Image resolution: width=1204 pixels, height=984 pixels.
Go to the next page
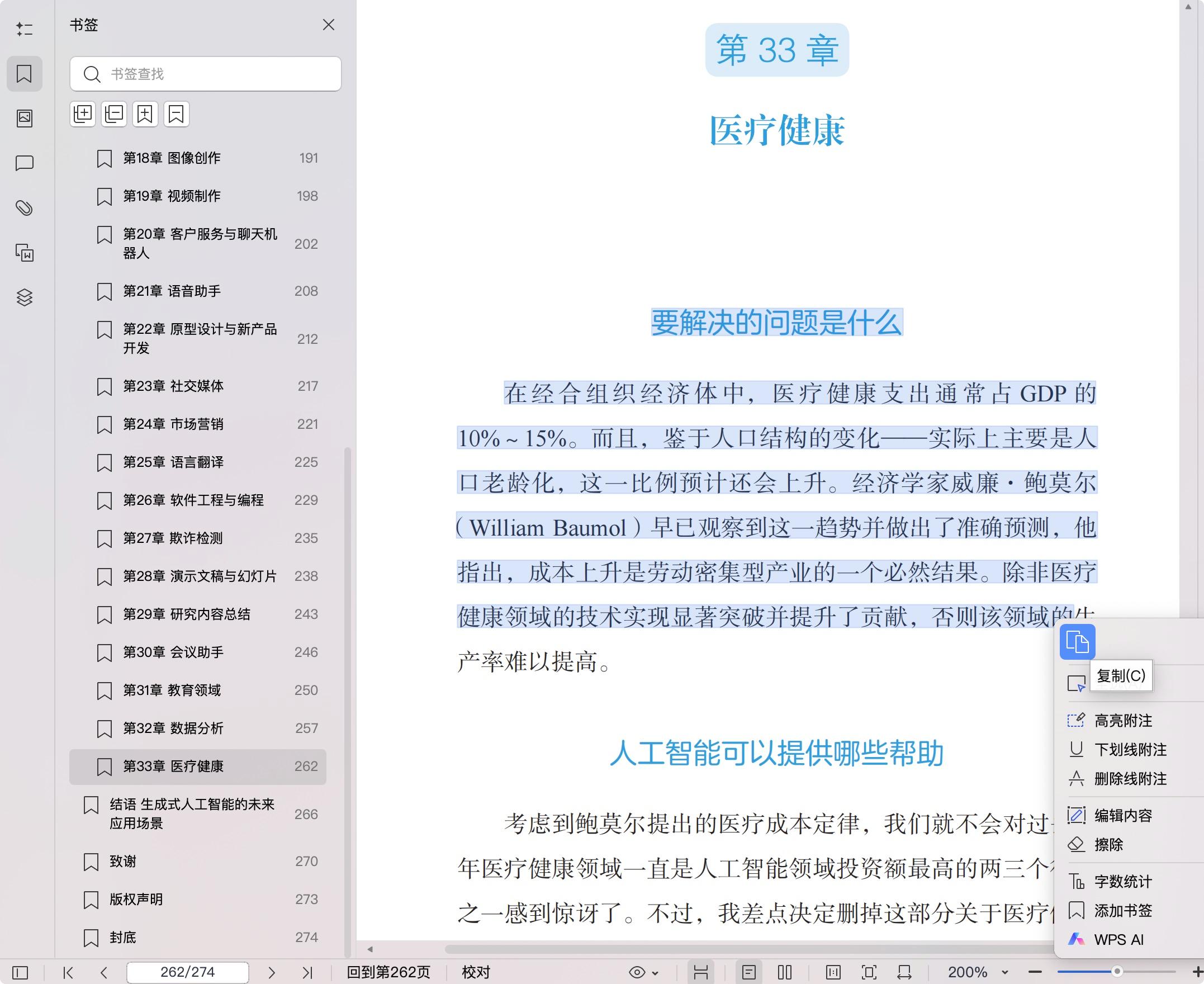(x=272, y=973)
